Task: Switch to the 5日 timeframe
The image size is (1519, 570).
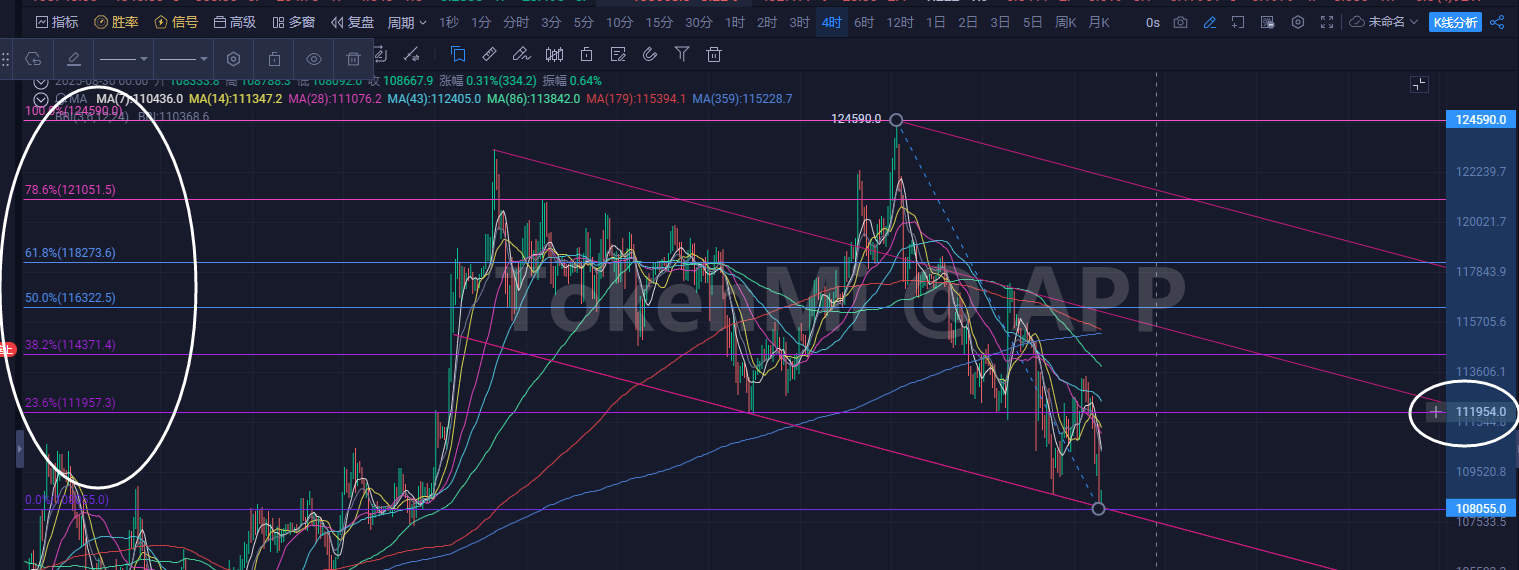Action: coord(1032,22)
